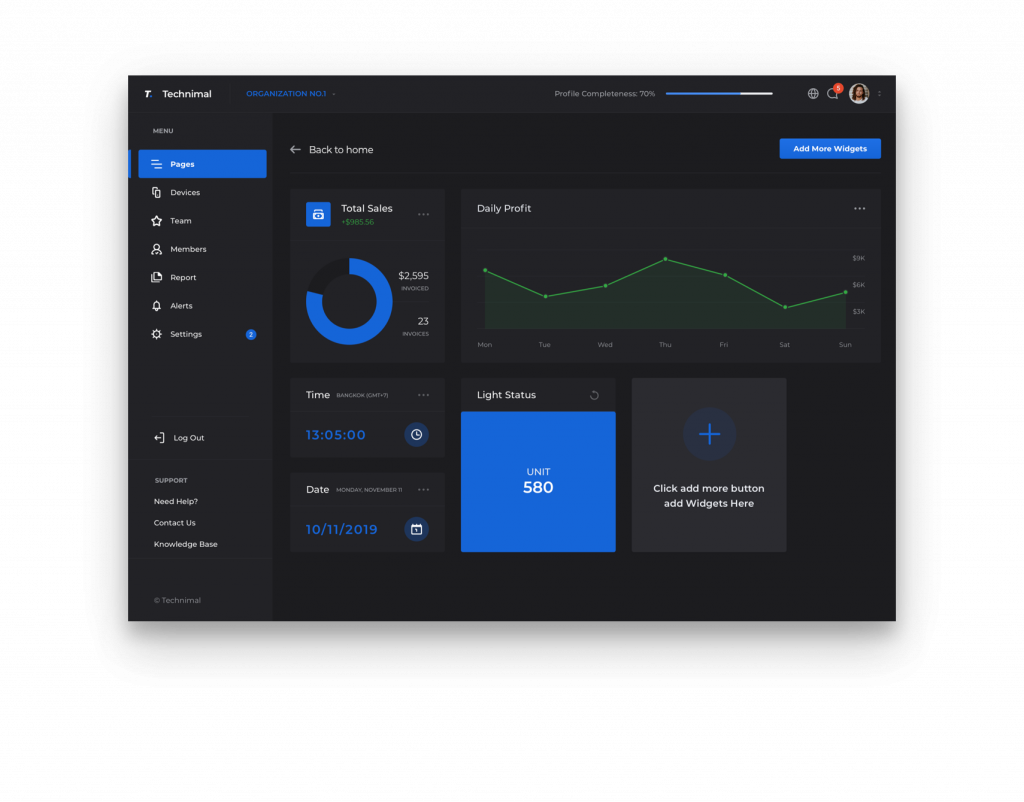This screenshot has height=802, width=1024.
Task: Open Settings in the sidebar menu
Action: tap(185, 334)
